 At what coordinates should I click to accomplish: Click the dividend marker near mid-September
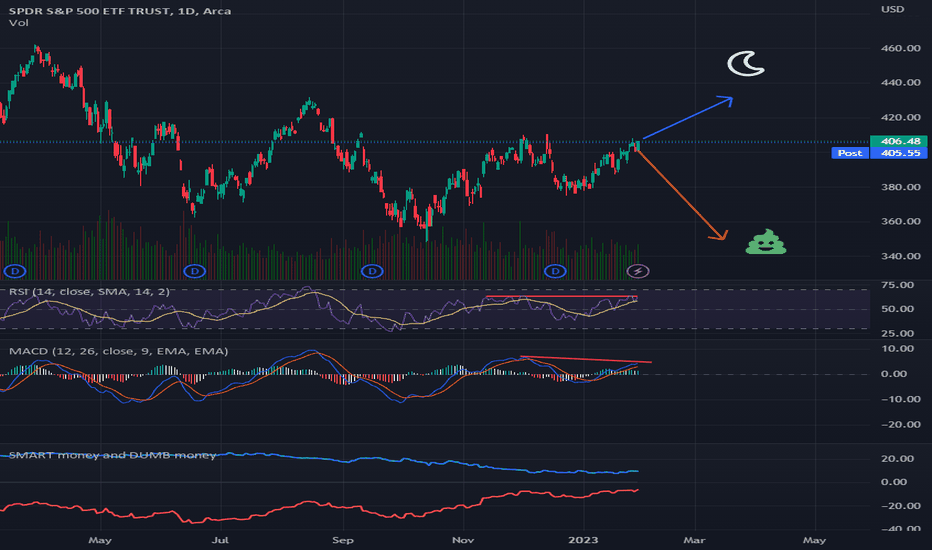tap(372, 271)
